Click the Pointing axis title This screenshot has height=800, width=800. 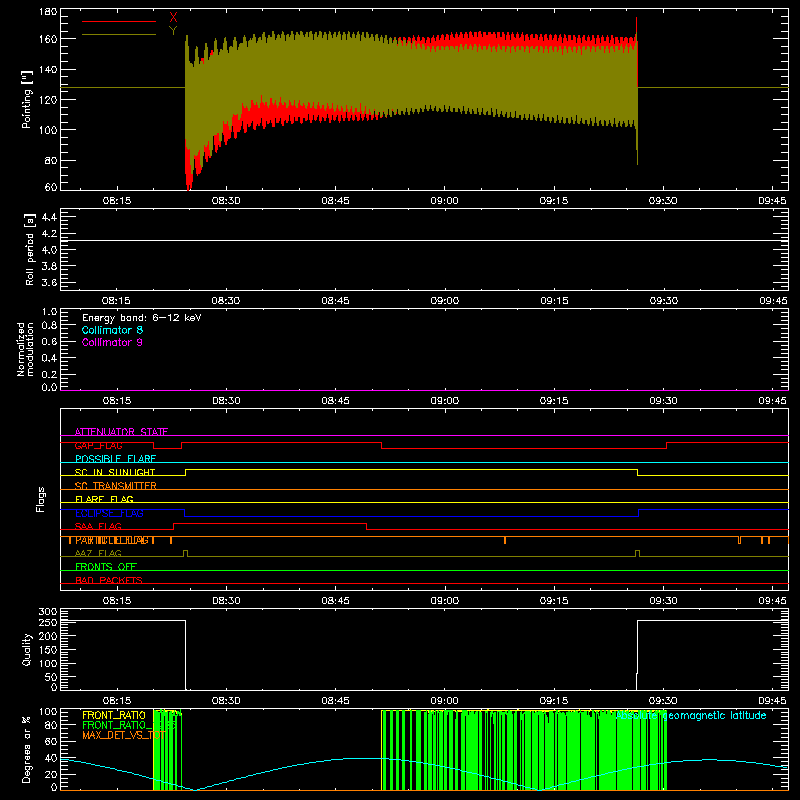tap(27, 99)
